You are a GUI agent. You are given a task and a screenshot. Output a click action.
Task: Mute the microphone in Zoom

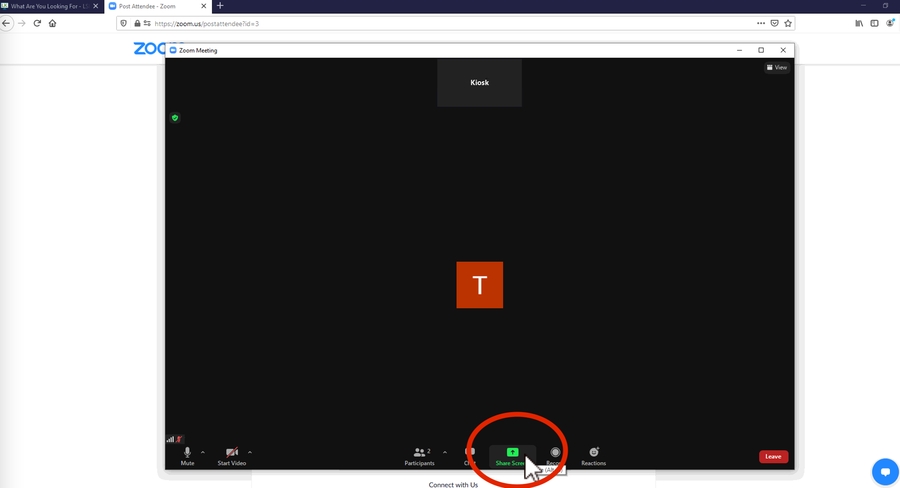click(187, 455)
